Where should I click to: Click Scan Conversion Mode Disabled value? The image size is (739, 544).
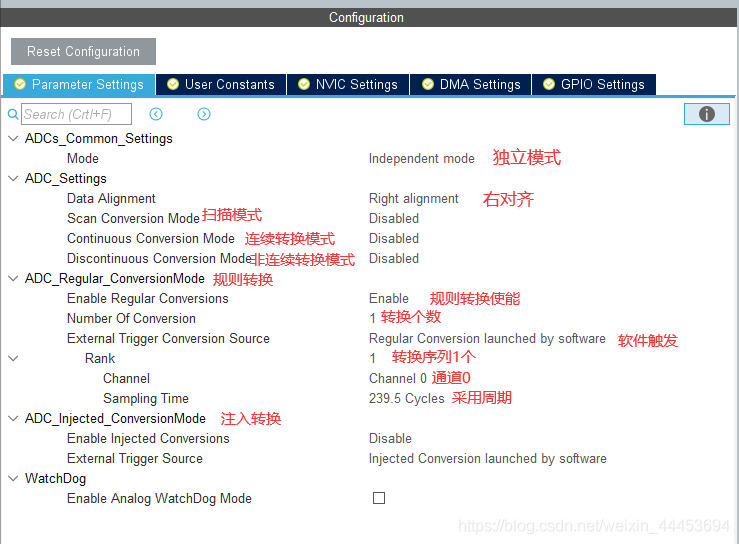pyautogui.click(x=394, y=219)
